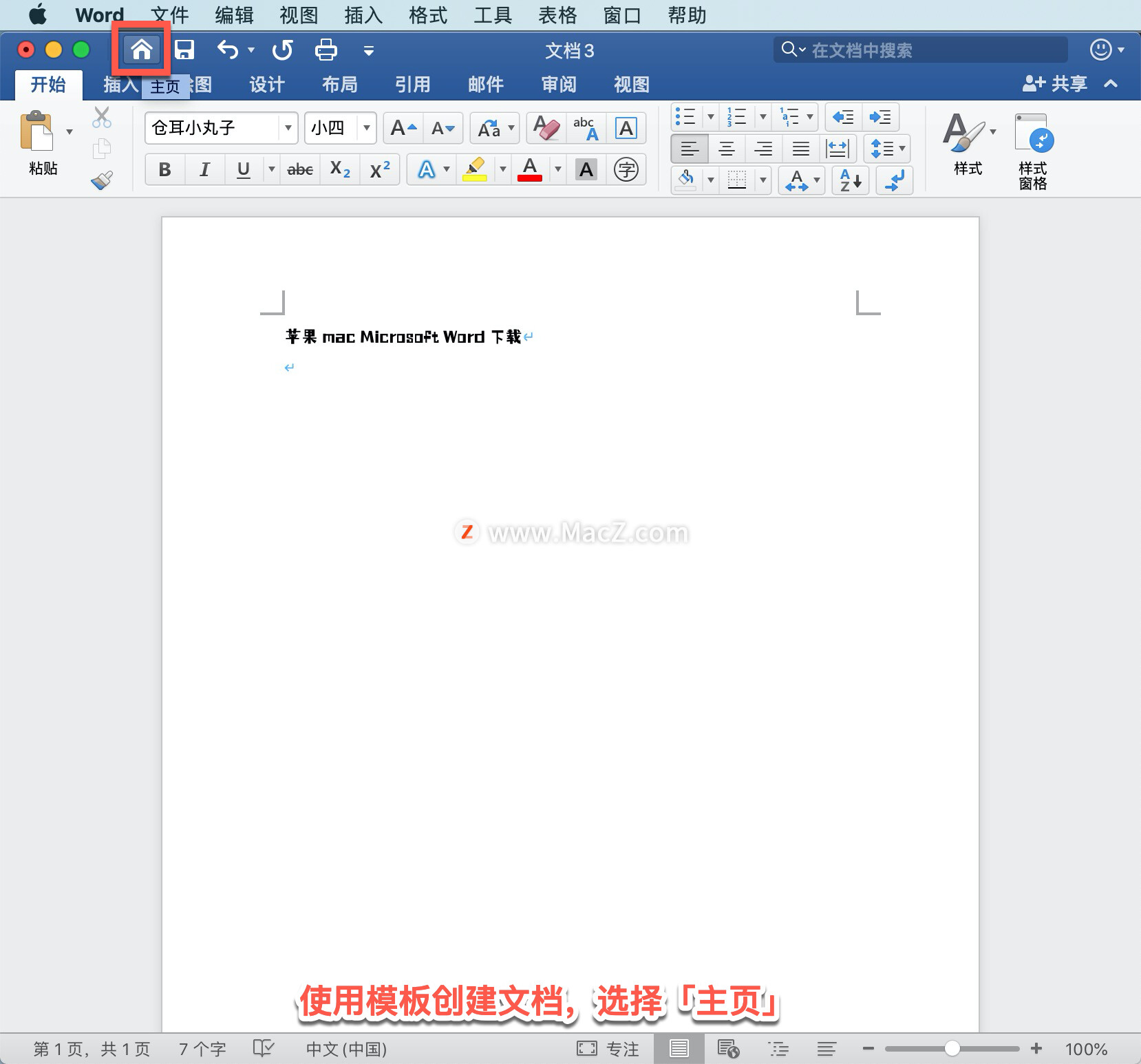Align text right
The image size is (1141, 1064).
click(764, 148)
